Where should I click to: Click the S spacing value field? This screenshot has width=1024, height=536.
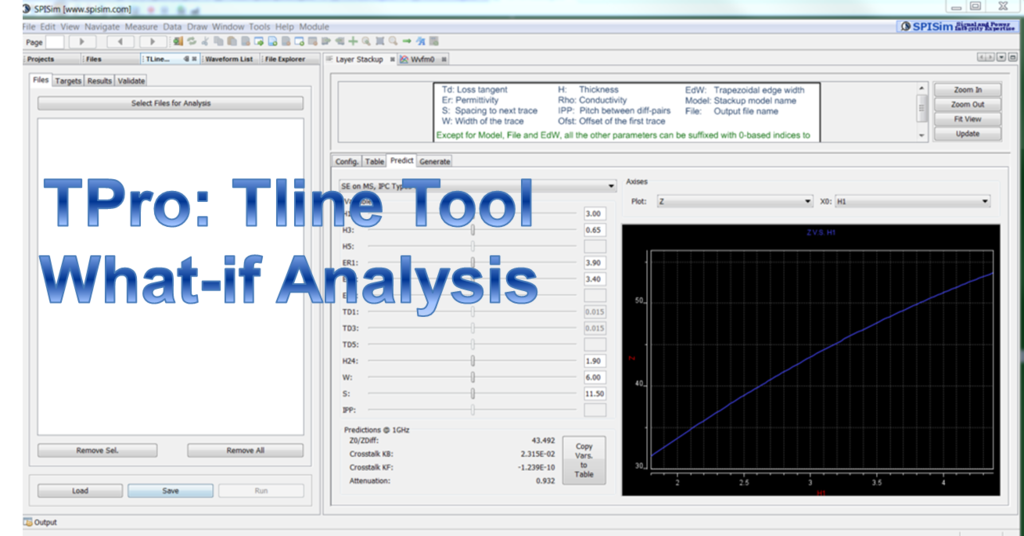(x=594, y=394)
